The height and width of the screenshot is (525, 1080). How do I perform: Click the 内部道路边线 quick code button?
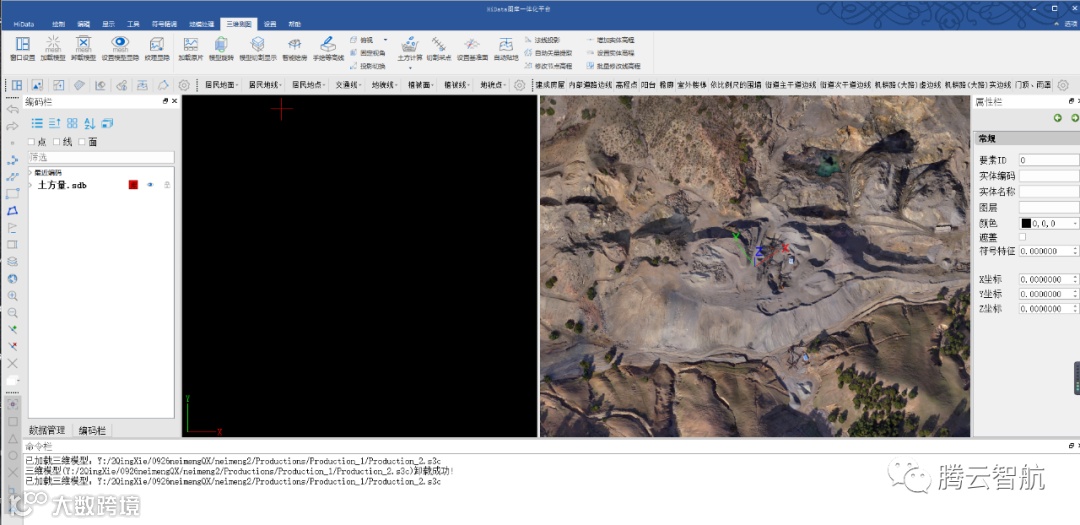tap(590, 85)
